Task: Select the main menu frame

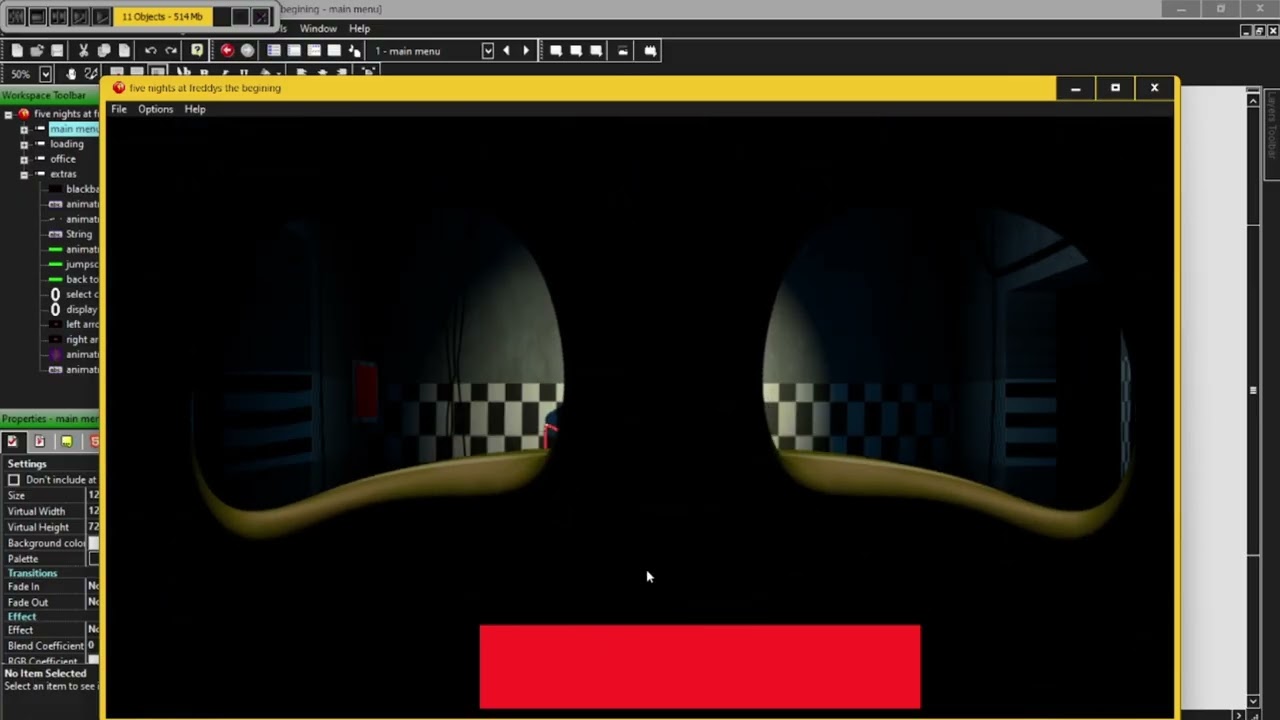Action: [74, 129]
